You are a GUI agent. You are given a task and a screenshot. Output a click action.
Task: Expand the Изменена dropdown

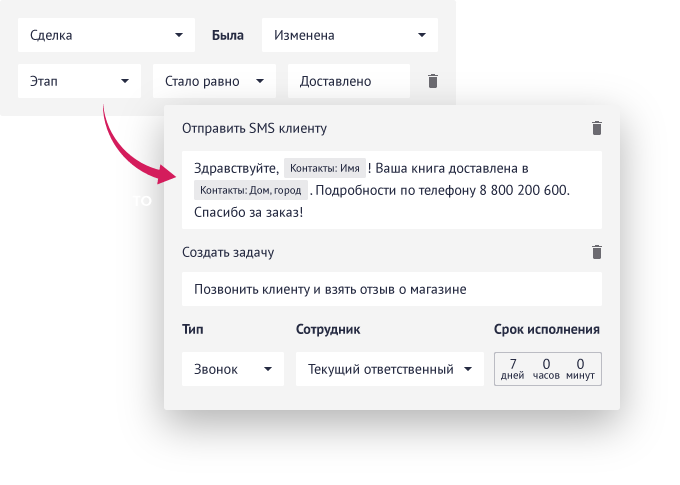click(349, 36)
